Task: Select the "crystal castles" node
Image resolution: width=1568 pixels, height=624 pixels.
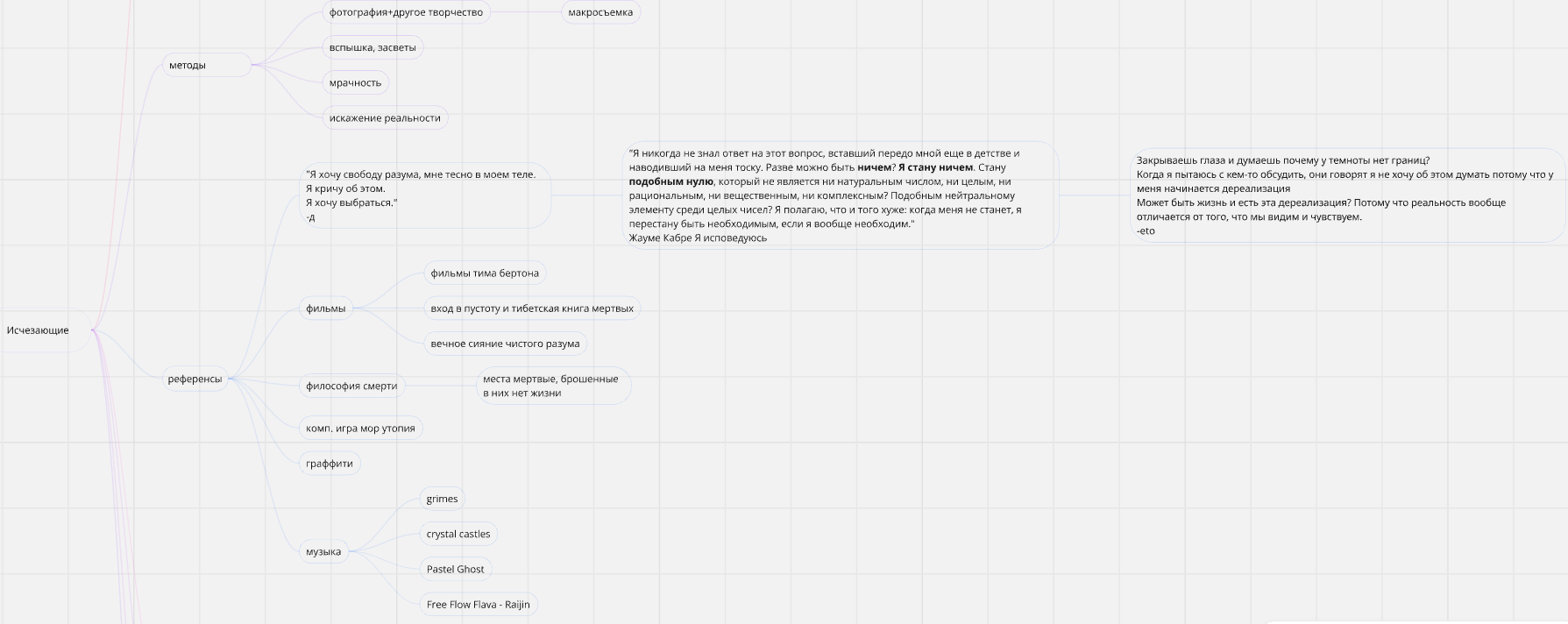Action: [x=458, y=534]
